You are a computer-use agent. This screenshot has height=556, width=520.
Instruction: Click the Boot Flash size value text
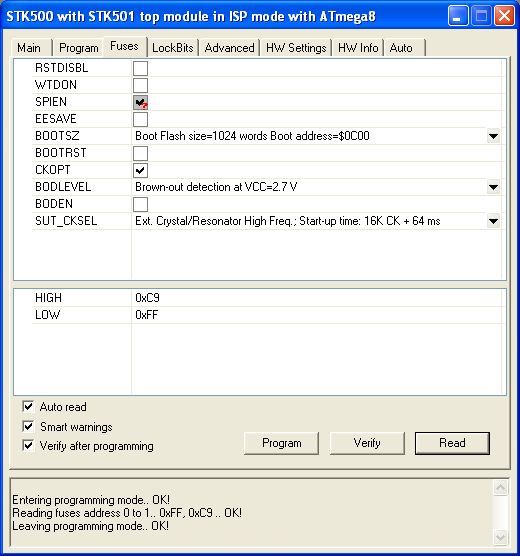click(x=252, y=136)
